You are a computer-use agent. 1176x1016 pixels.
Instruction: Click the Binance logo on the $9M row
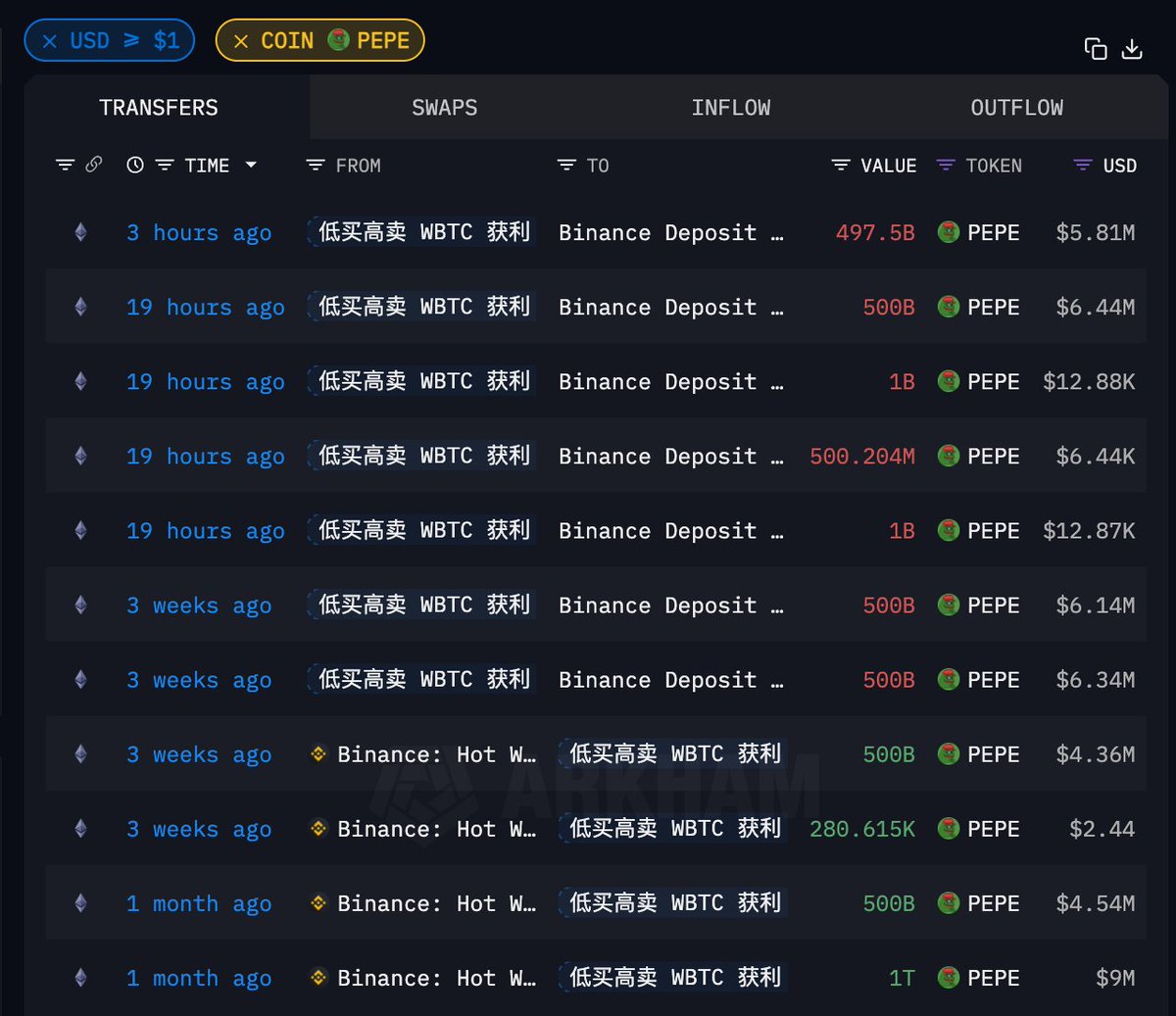click(318, 977)
